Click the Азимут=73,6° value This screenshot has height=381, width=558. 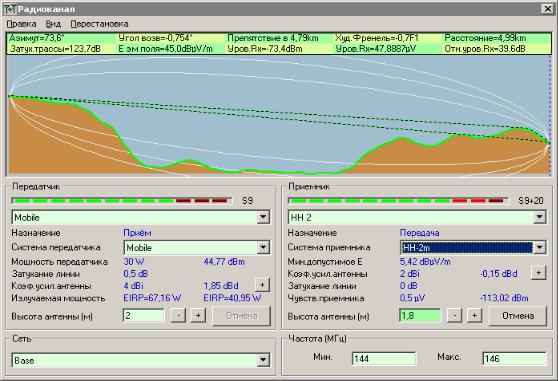click(37, 38)
